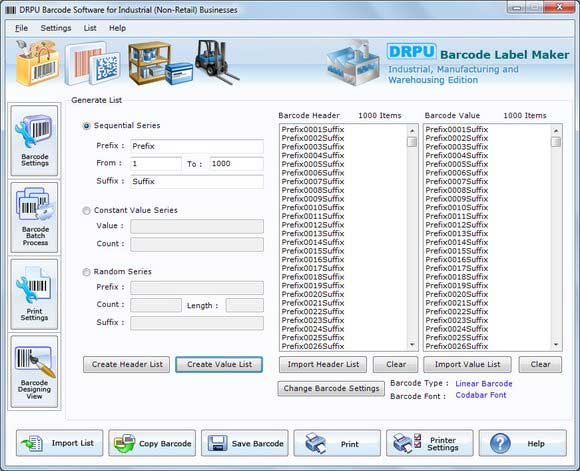Click the Sequential Series Suffix field
The image size is (580, 471).
click(197, 181)
